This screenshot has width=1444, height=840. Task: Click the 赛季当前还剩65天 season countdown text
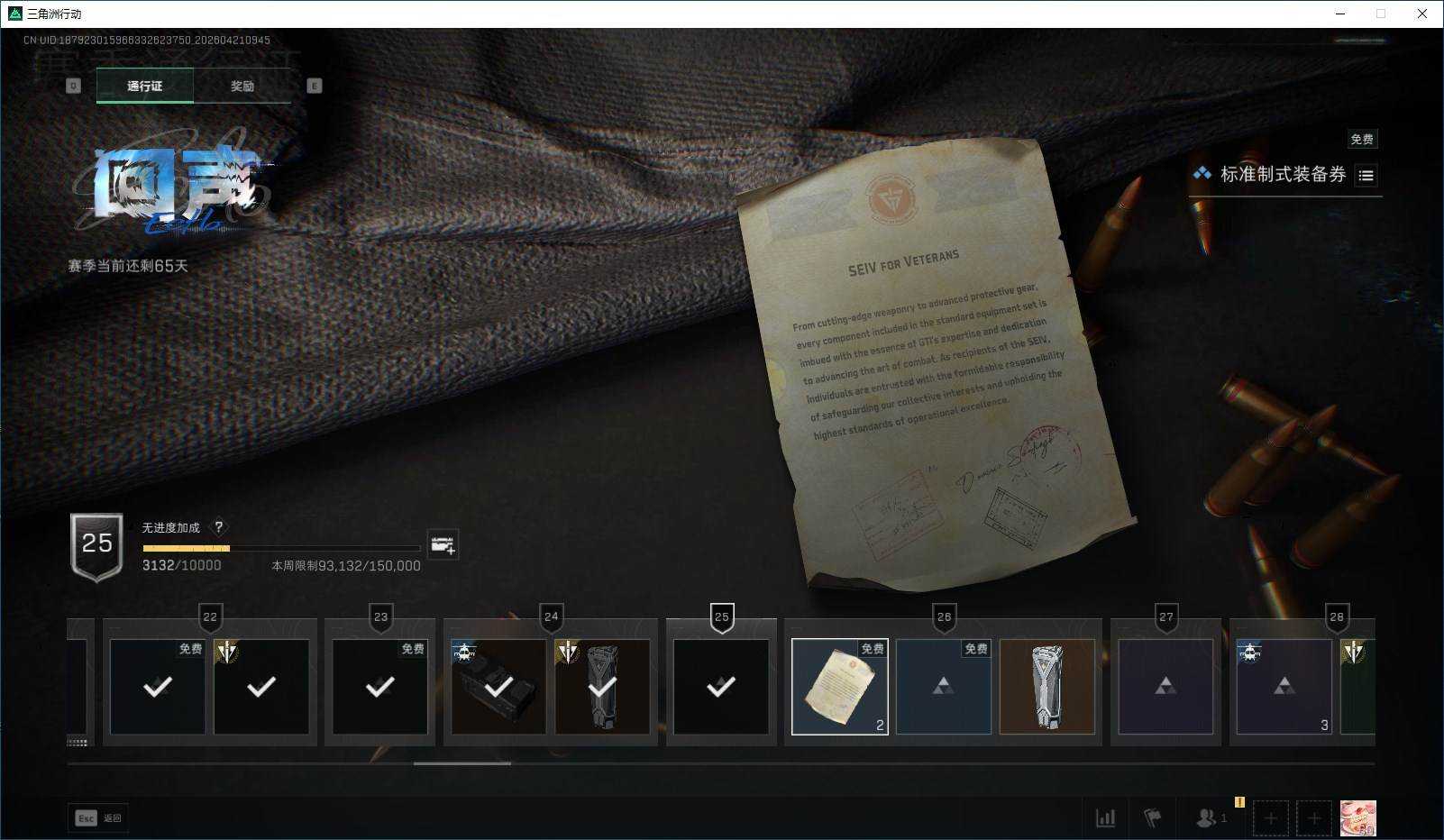click(x=128, y=266)
